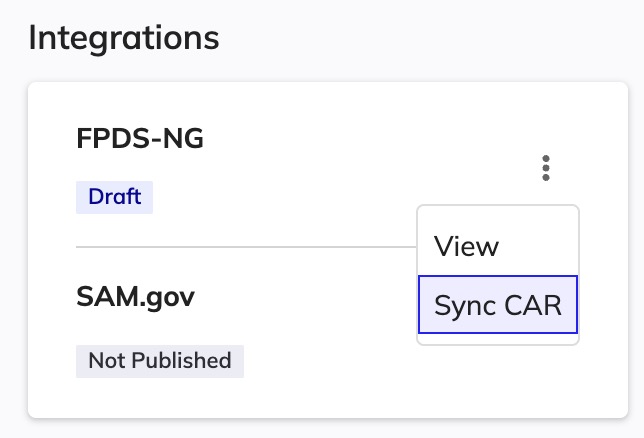Click the highlighted Sync CAR entry
The height and width of the screenshot is (438, 644).
click(498, 305)
